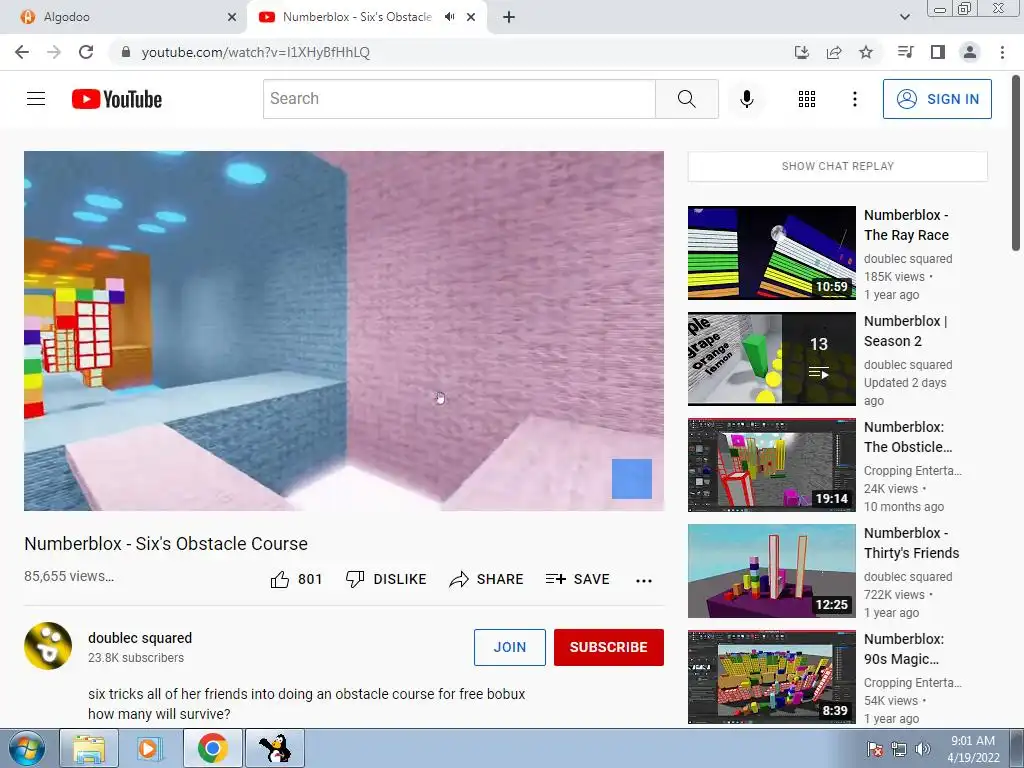Viewport: 1024px width, 768px height.
Task: Click the SIGN IN button
Action: pos(937,99)
